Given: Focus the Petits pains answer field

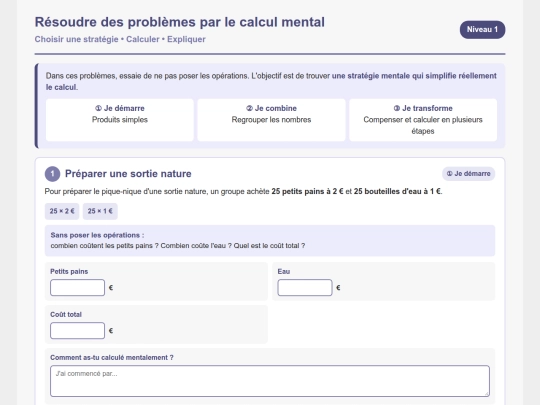Looking at the screenshot, I should coord(77,288).
